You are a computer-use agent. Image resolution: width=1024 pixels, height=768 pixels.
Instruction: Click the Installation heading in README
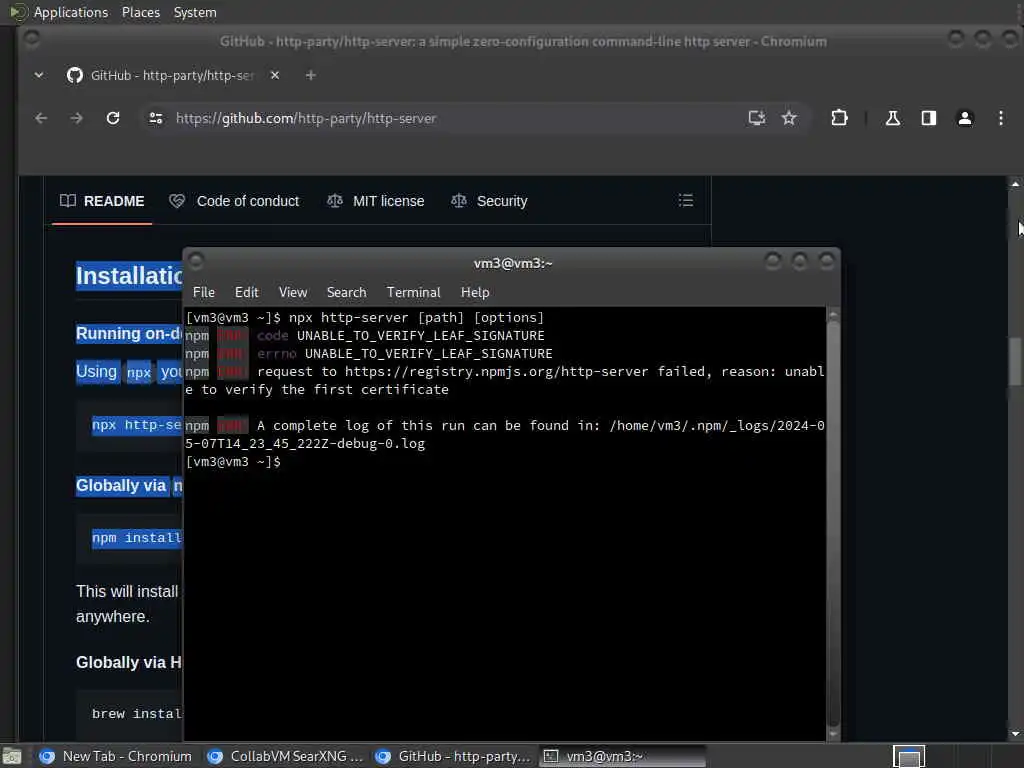[129, 276]
